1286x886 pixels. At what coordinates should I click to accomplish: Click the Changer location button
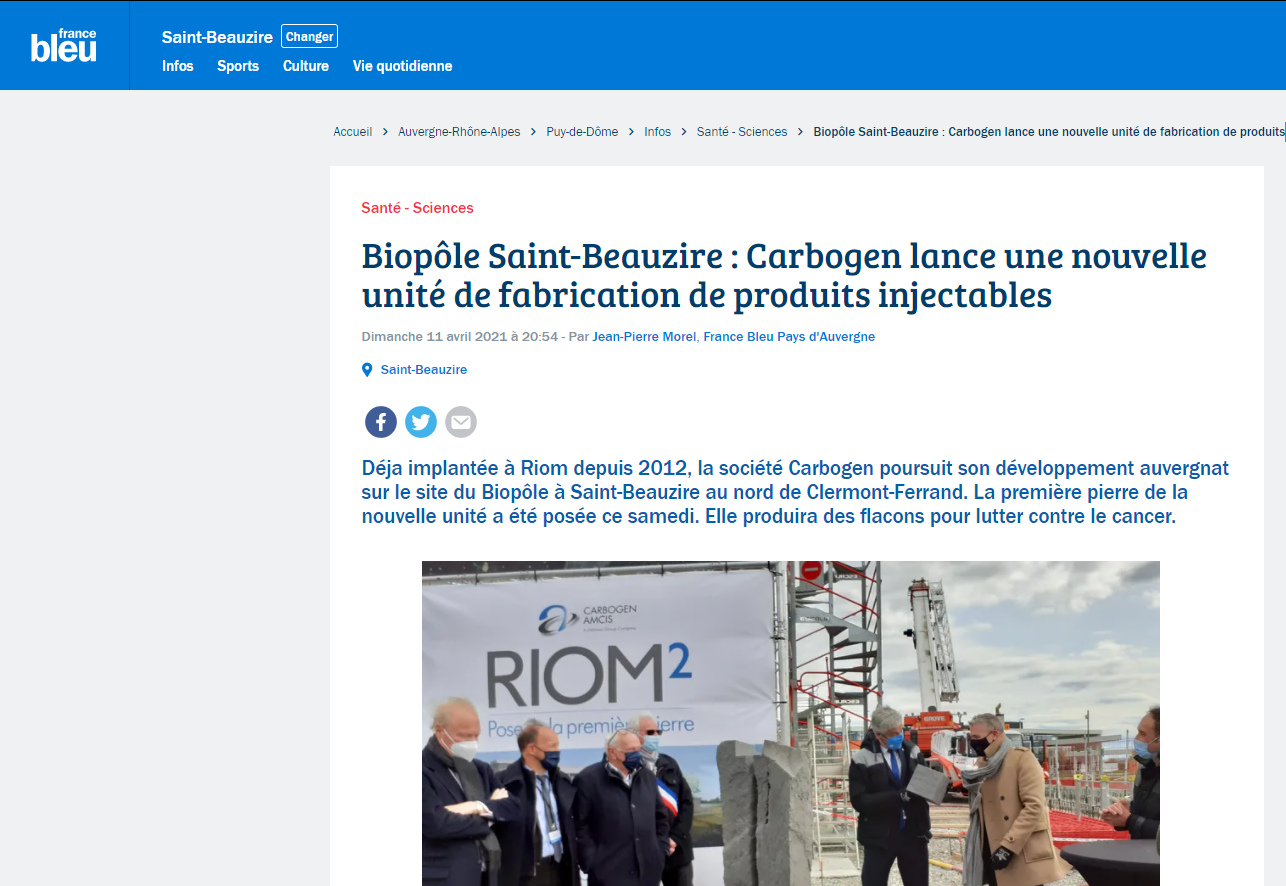[310, 37]
